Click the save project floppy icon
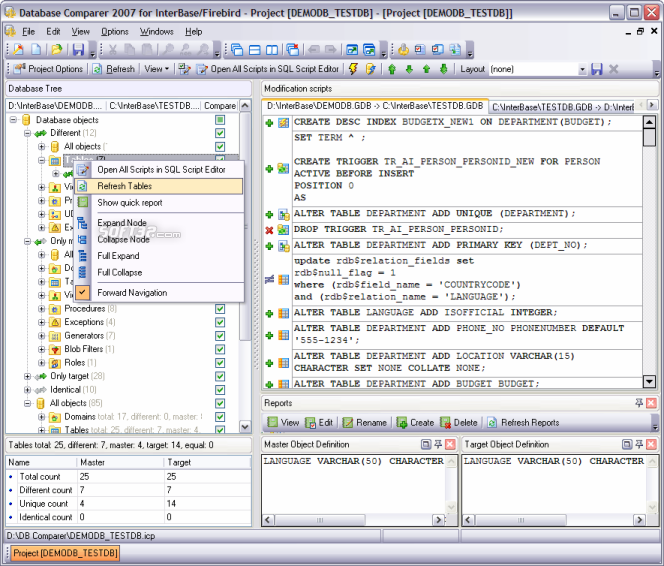The width and height of the screenshot is (664, 566). pyautogui.click(x=78, y=50)
